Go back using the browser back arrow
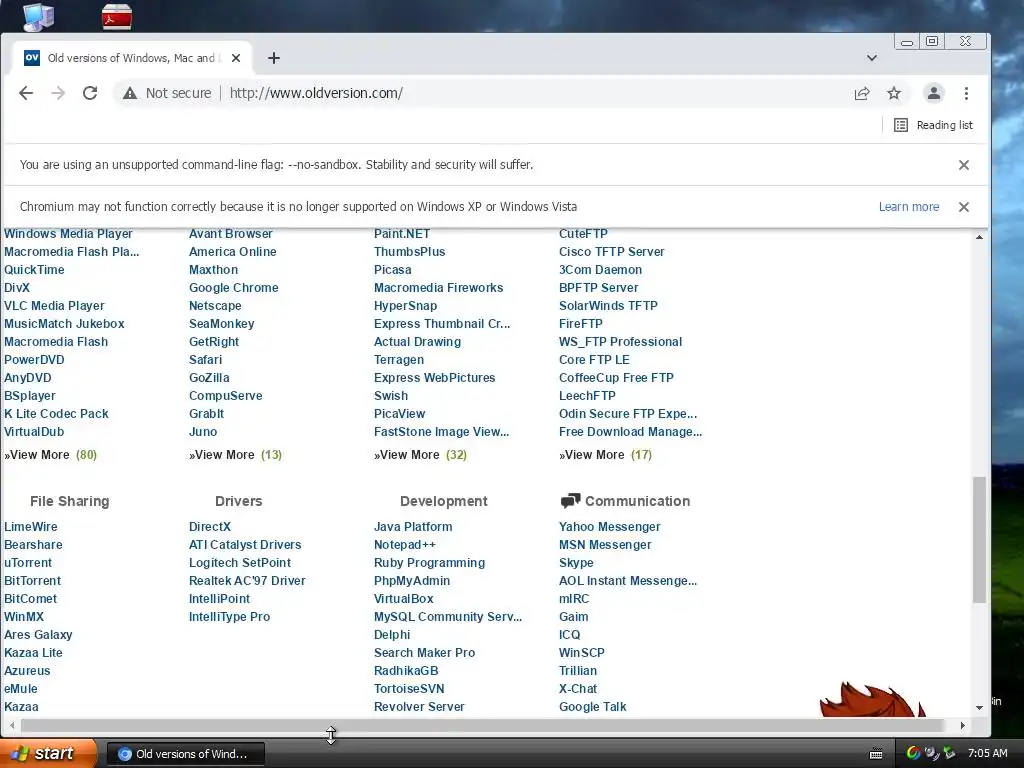 (26, 93)
